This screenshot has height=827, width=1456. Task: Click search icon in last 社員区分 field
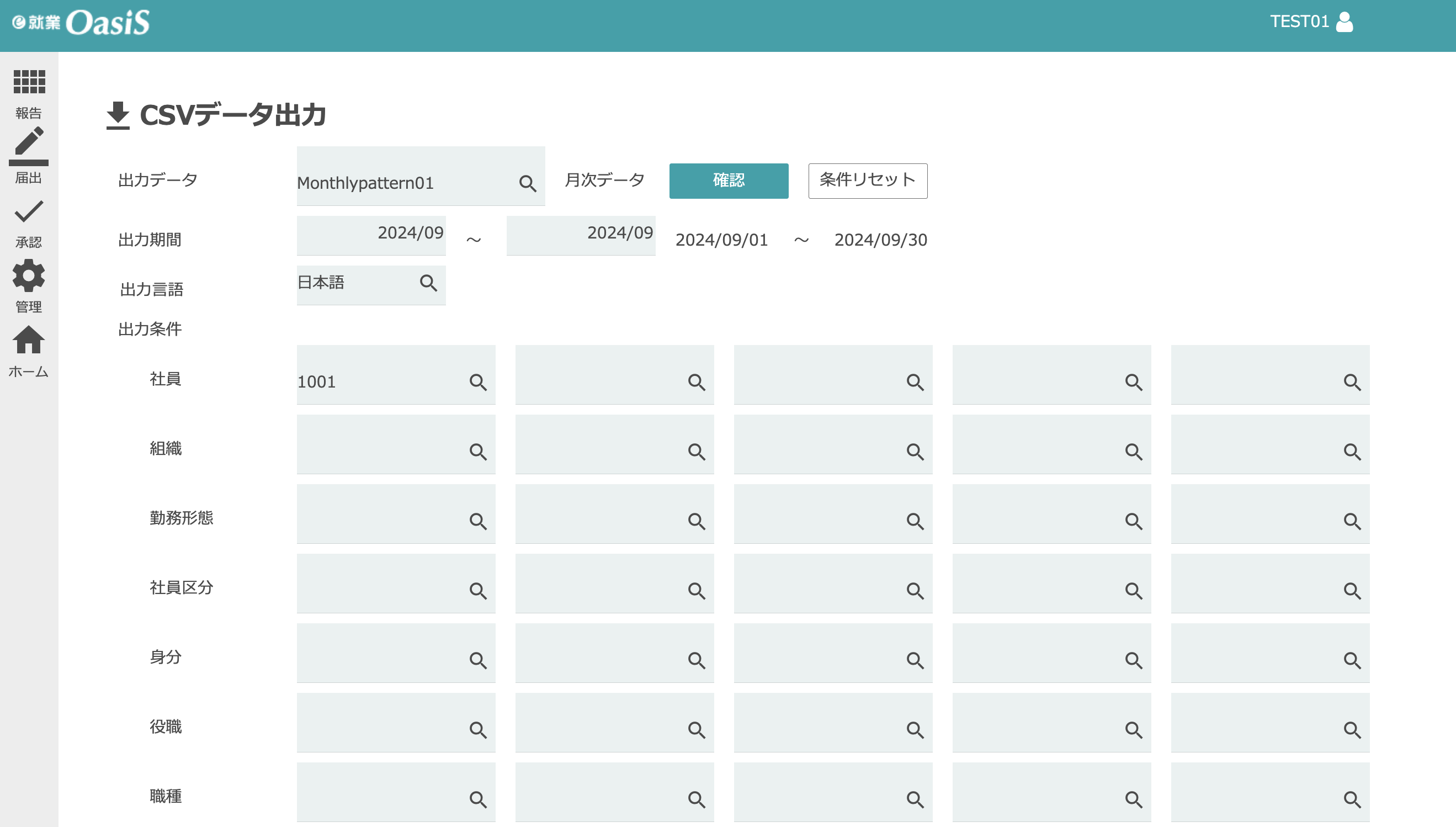click(1352, 591)
